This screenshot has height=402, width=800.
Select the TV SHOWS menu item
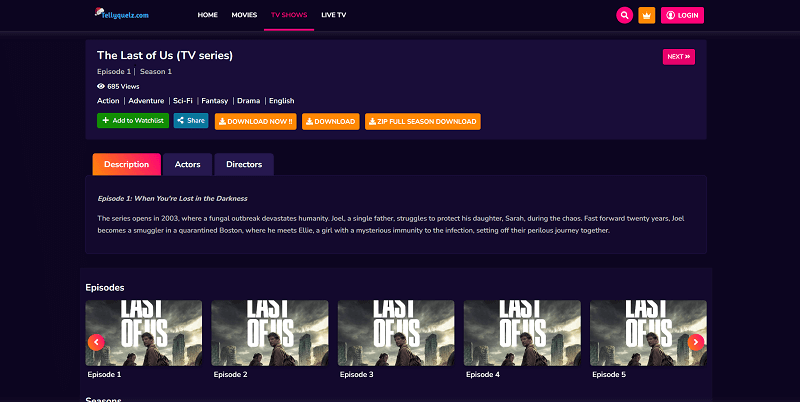[x=289, y=15]
